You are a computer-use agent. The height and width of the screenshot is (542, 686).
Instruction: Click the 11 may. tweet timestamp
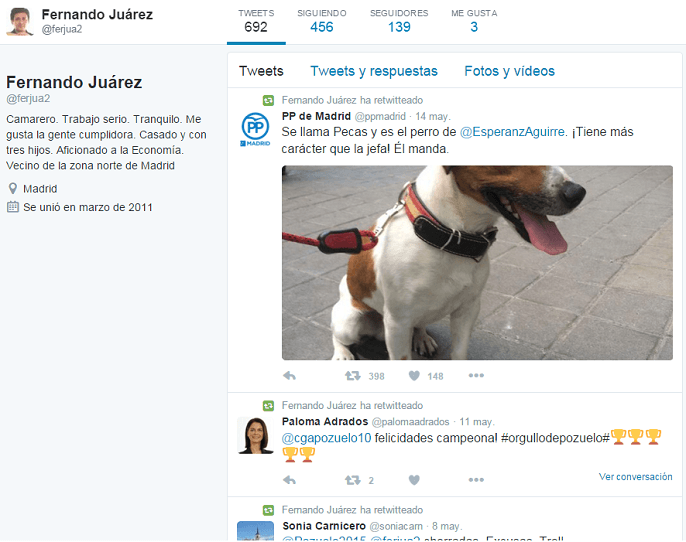(x=477, y=422)
